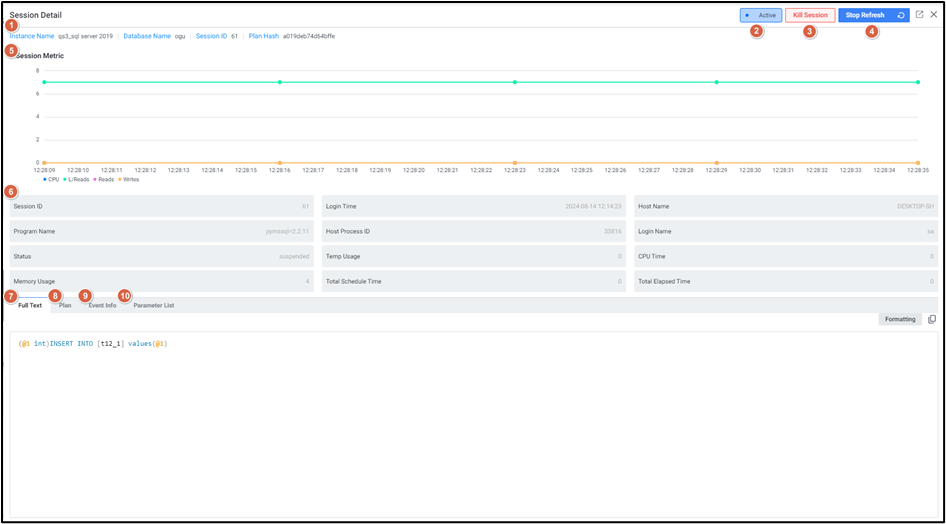
Task: Copy SQL text with the copy icon
Action: pos(932,319)
